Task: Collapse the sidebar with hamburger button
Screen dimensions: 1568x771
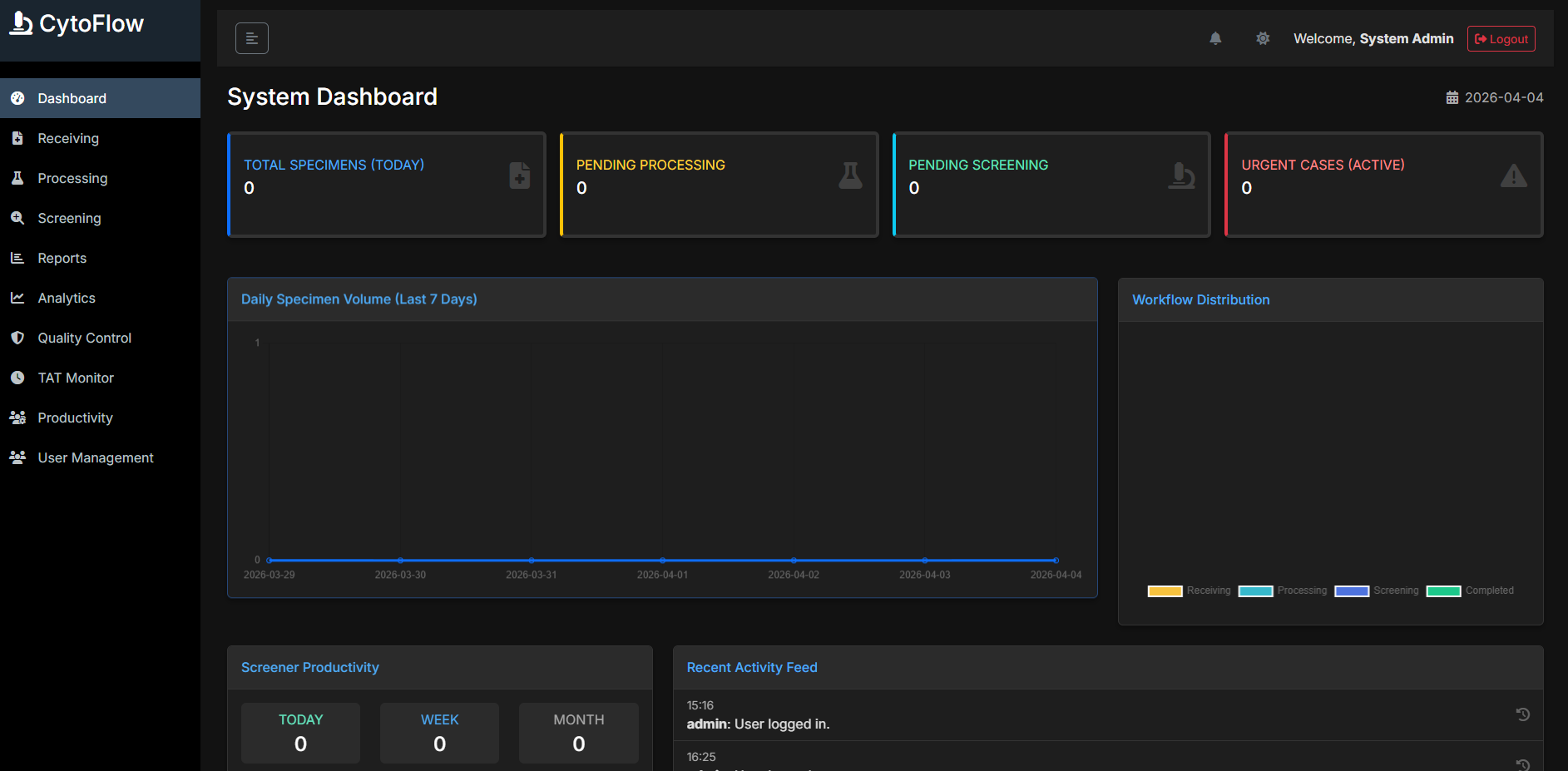Action: [251, 38]
